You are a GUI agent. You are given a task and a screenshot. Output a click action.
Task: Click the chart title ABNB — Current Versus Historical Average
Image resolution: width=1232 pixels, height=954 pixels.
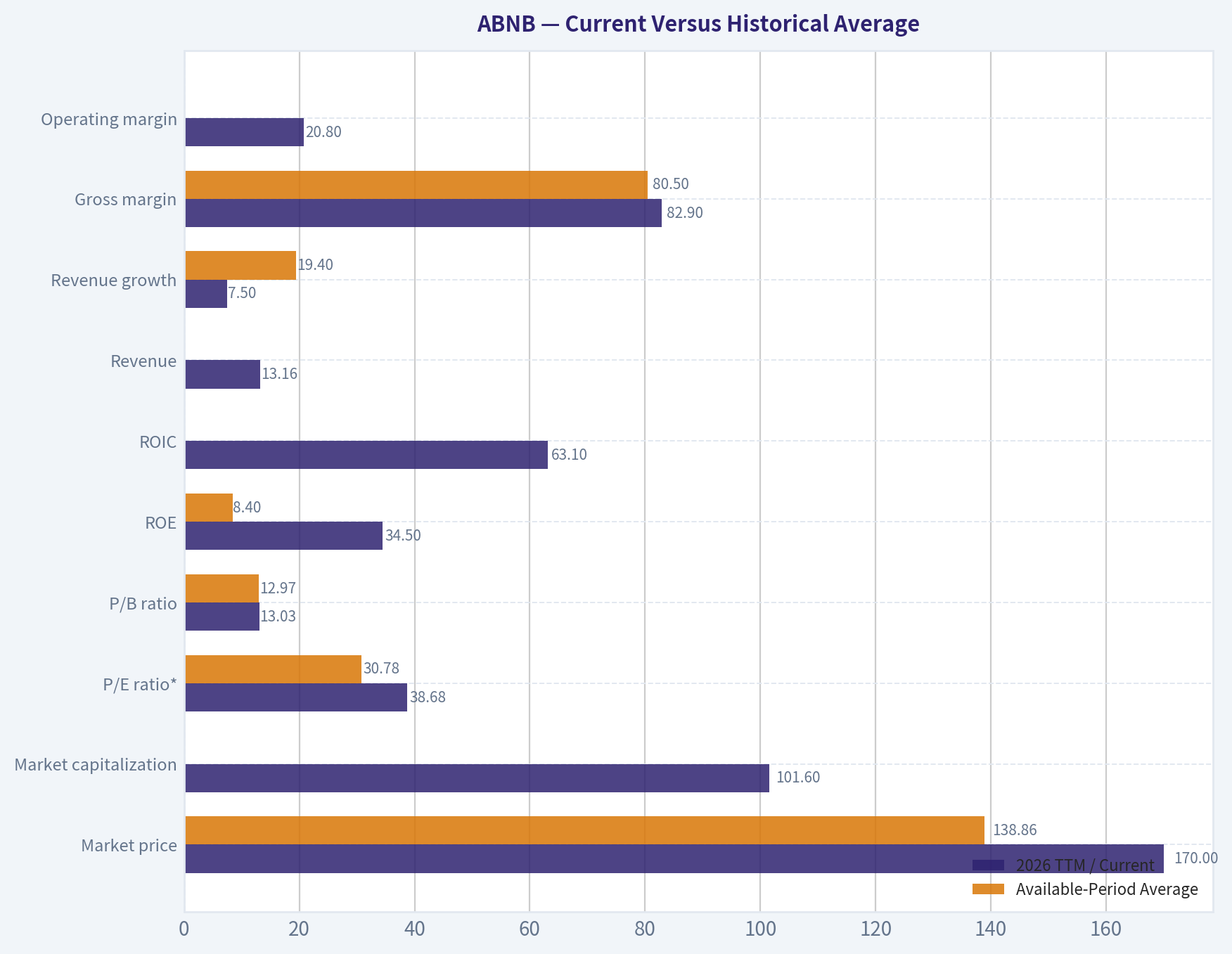(x=698, y=24)
